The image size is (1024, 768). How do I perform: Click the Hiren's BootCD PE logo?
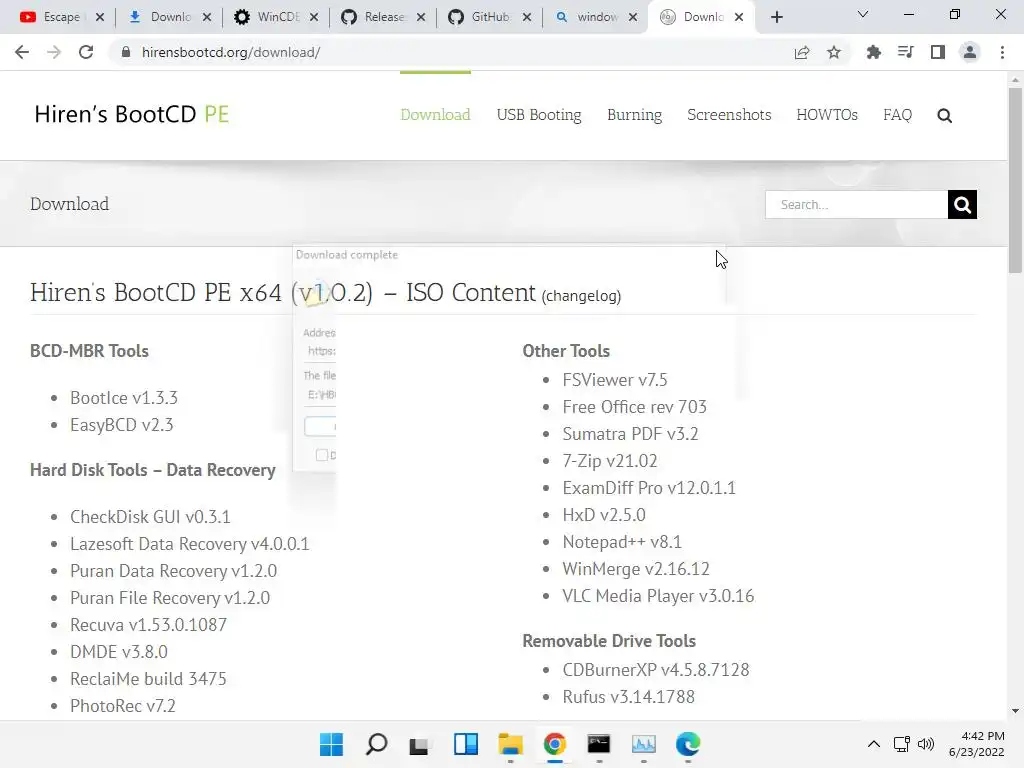pyautogui.click(x=131, y=114)
